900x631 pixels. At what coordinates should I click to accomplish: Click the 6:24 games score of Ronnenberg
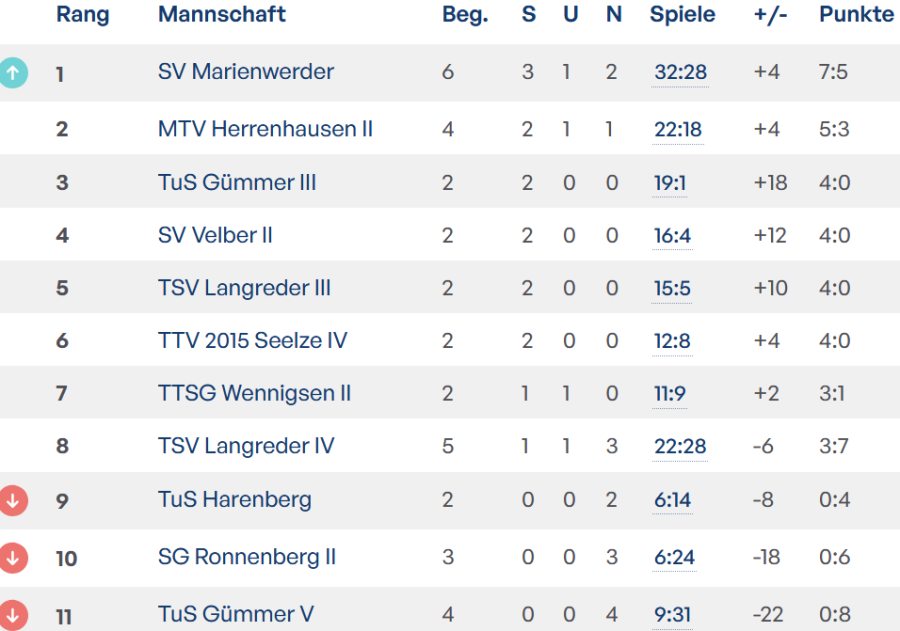pyautogui.click(x=674, y=557)
